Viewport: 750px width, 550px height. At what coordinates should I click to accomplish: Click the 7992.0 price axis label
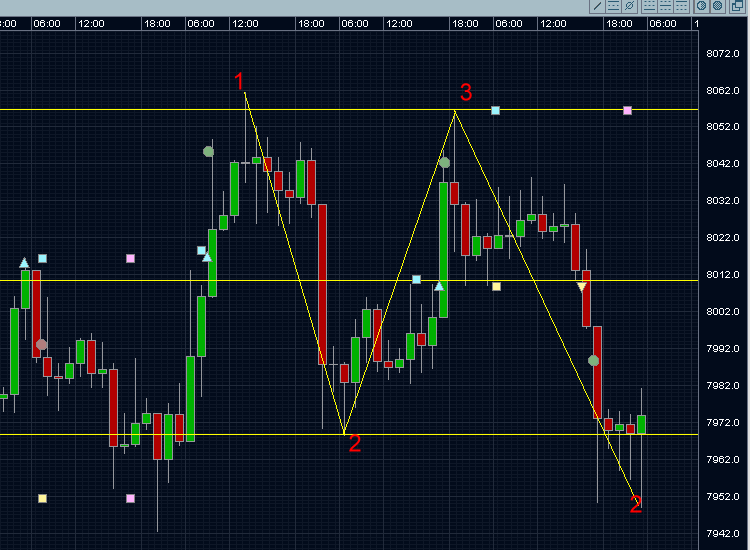723,349
